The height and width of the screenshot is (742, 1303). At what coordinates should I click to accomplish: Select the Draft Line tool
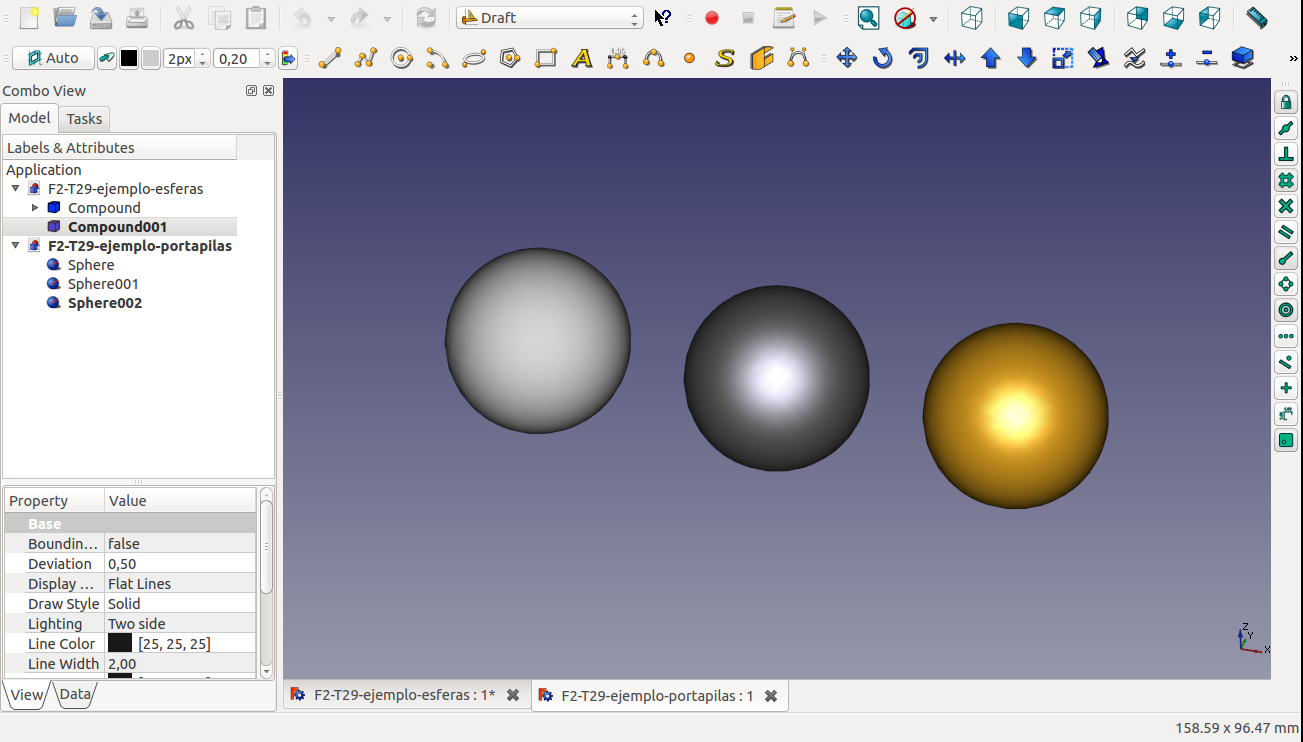330,59
